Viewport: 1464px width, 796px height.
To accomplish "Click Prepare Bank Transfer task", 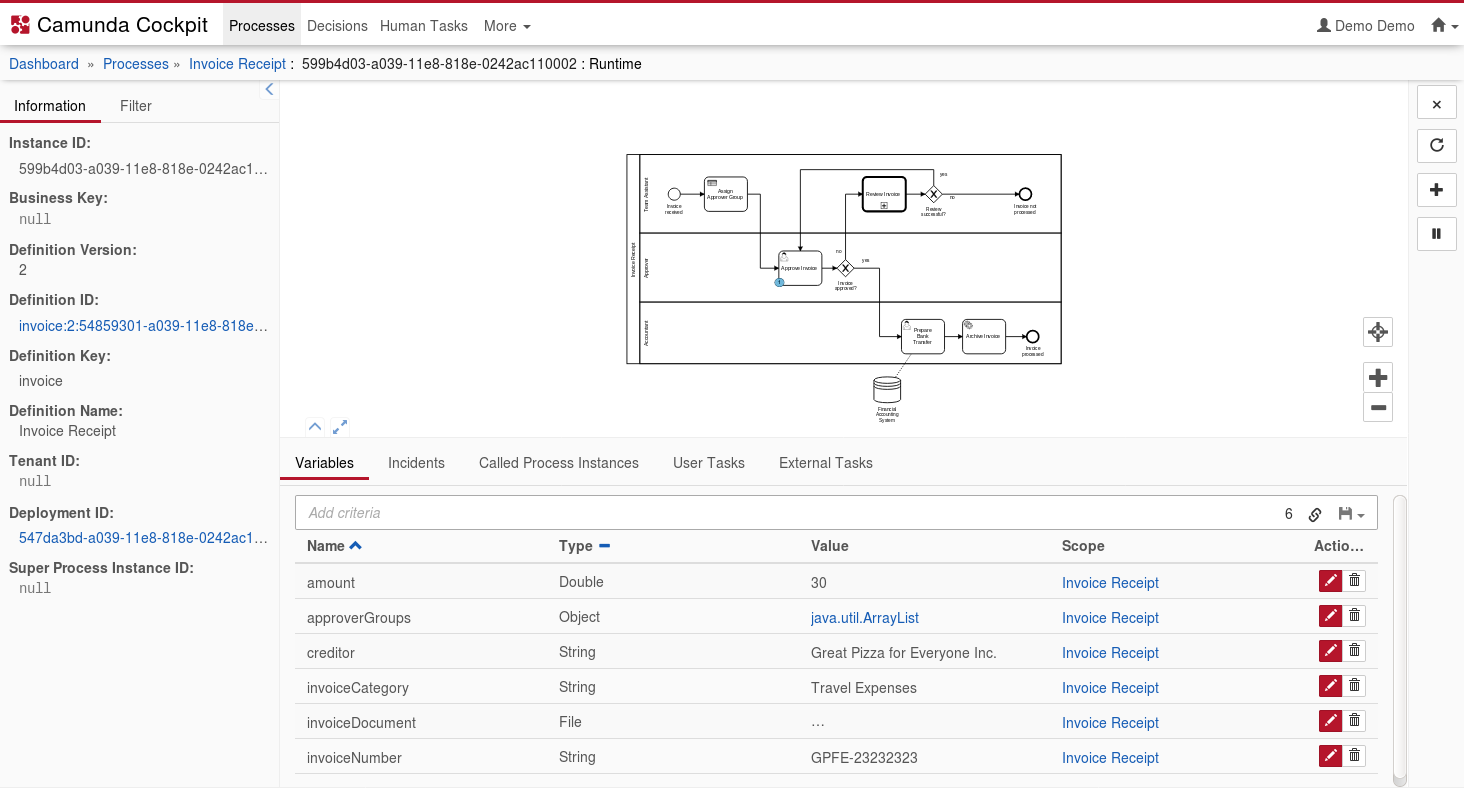I will click(x=923, y=336).
